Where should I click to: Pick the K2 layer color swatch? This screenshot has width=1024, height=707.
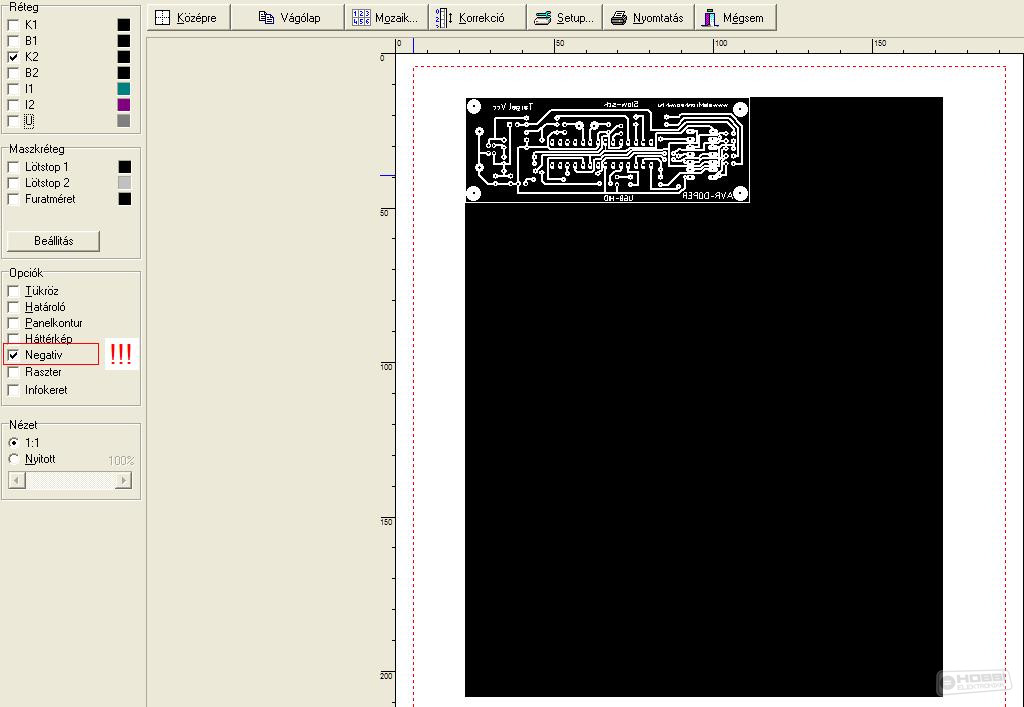point(123,57)
